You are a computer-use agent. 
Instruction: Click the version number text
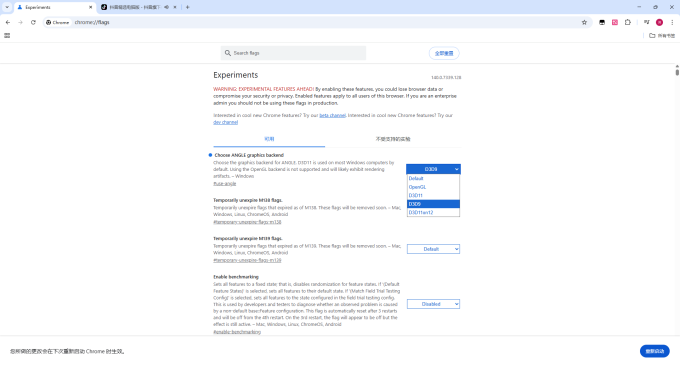point(446,78)
